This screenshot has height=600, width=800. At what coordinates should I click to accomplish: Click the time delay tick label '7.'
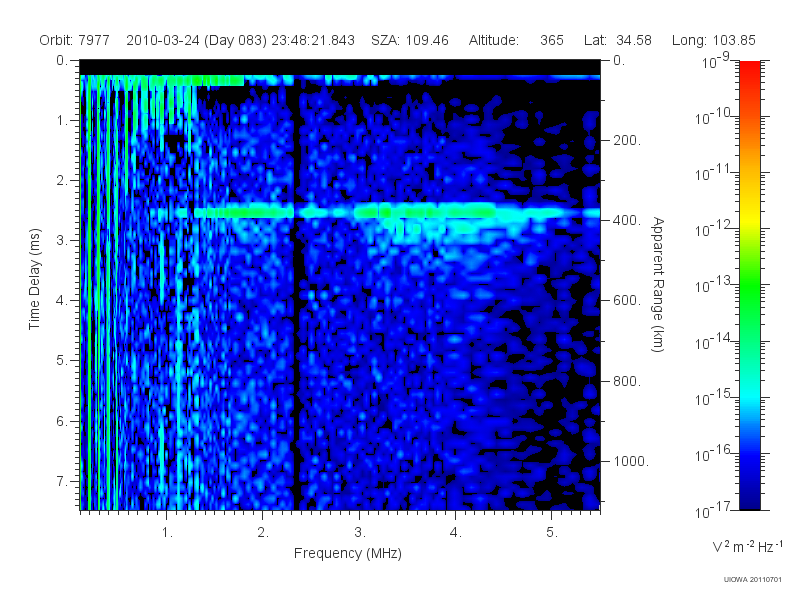click(x=62, y=481)
